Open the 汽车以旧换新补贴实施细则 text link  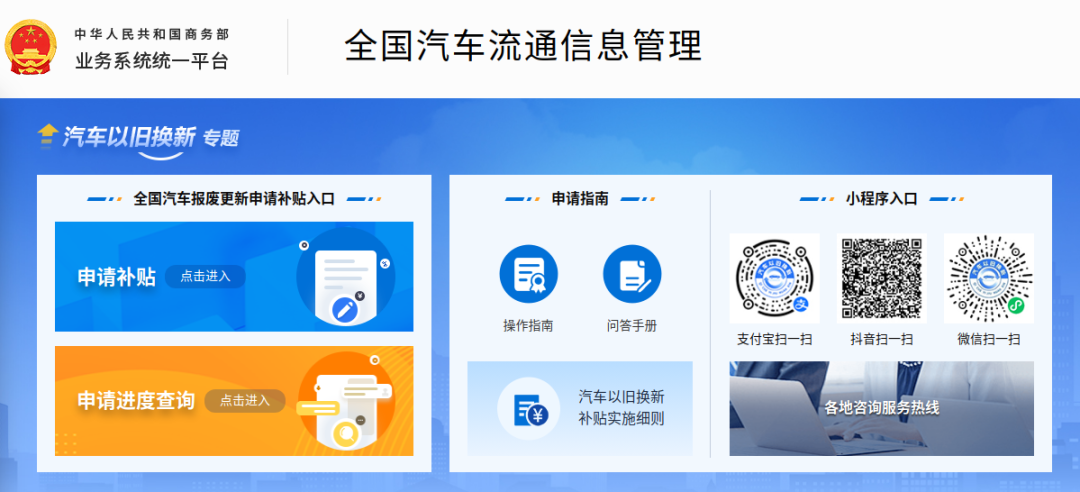(621, 407)
